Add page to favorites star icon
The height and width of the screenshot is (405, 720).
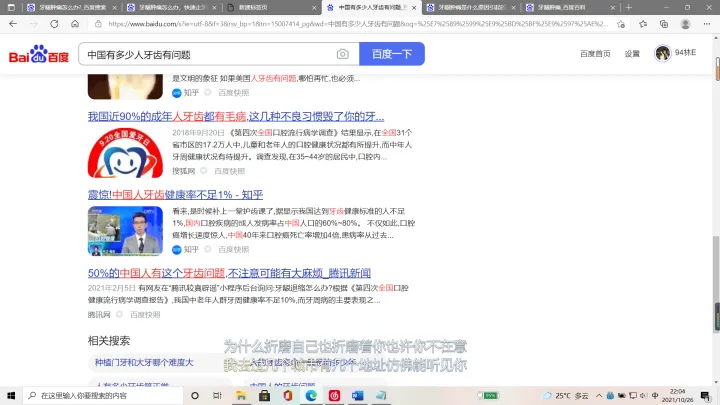click(x=621, y=24)
